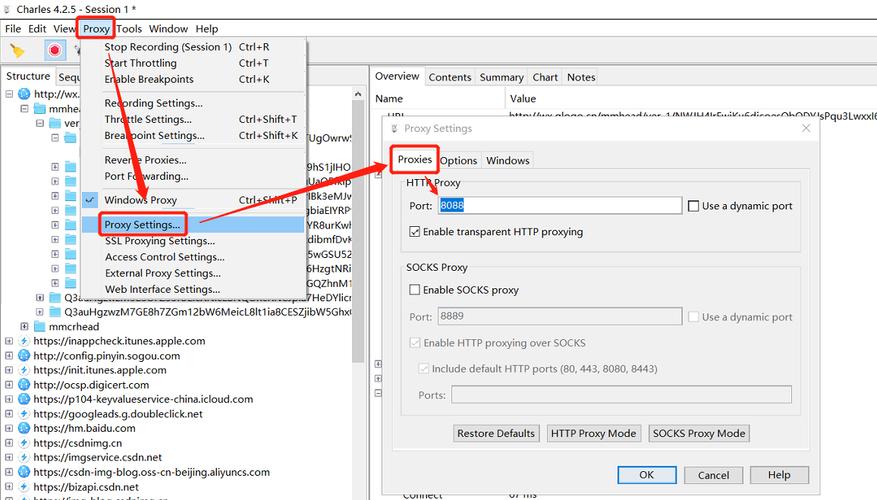Click icon beside bizapi.csdn.net

tap(24, 487)
